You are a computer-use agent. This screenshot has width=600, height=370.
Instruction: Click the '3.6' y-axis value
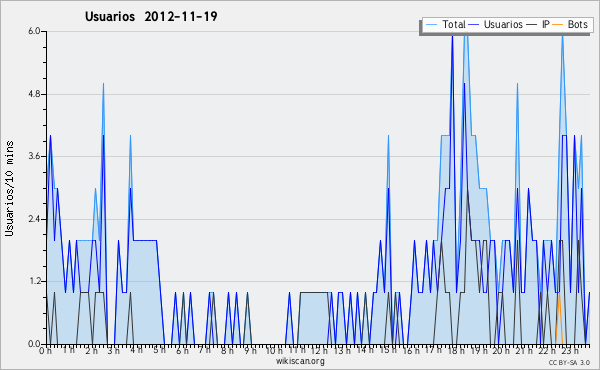[34, 156]
